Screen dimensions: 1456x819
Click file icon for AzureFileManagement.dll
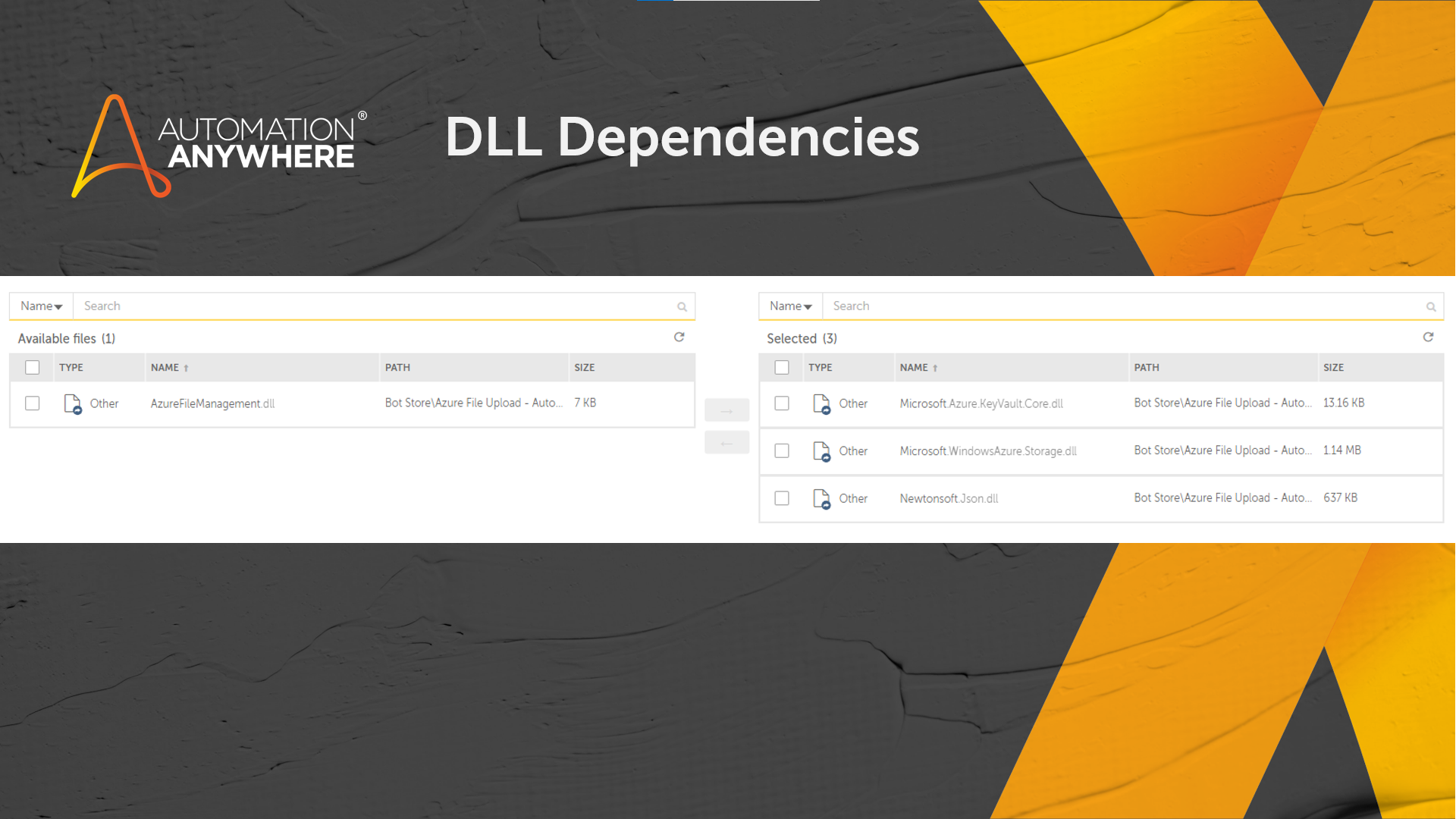[x=73, y=403]
